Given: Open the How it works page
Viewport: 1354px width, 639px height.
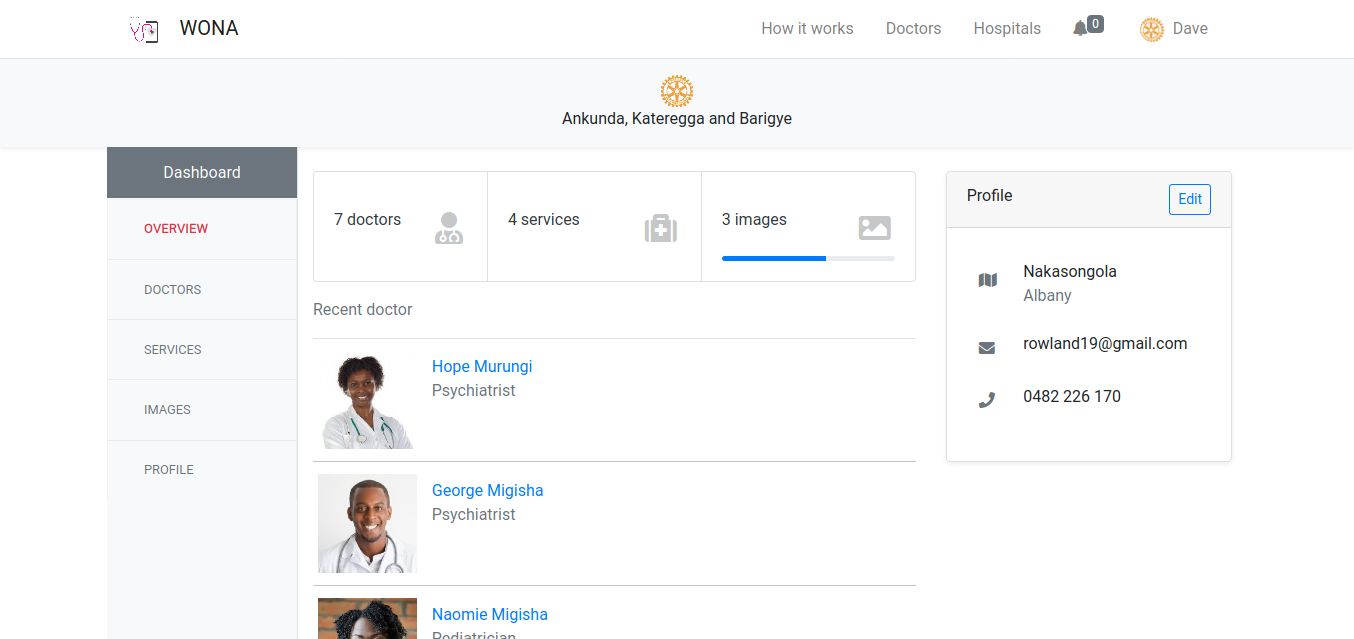Looking at the screenshot, I should click(807, 29).
